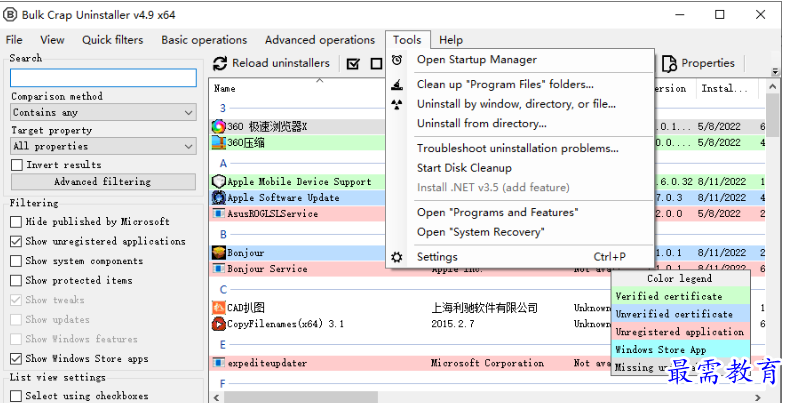This screenshot has width=789, height=403.
Task: Click the Apple Software Update app icon
Action: 219,198
